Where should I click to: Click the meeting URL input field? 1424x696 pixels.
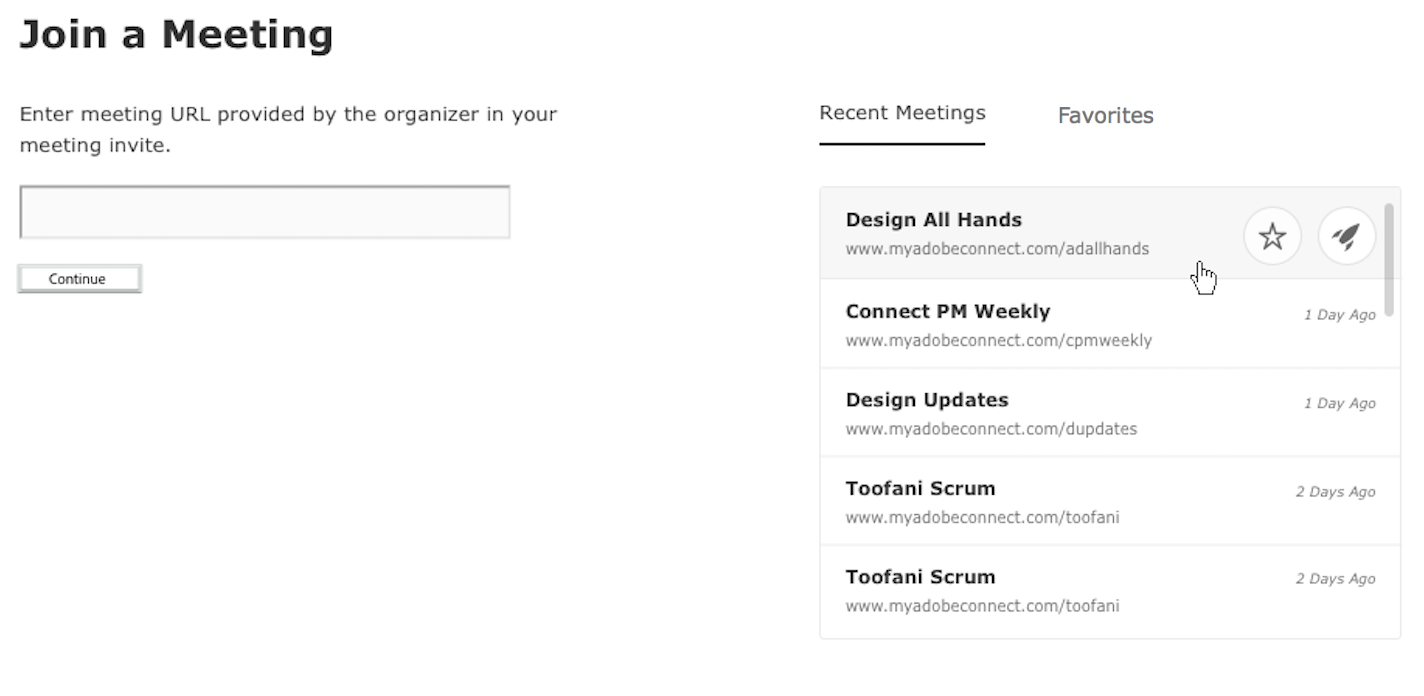tap(264, 211)
